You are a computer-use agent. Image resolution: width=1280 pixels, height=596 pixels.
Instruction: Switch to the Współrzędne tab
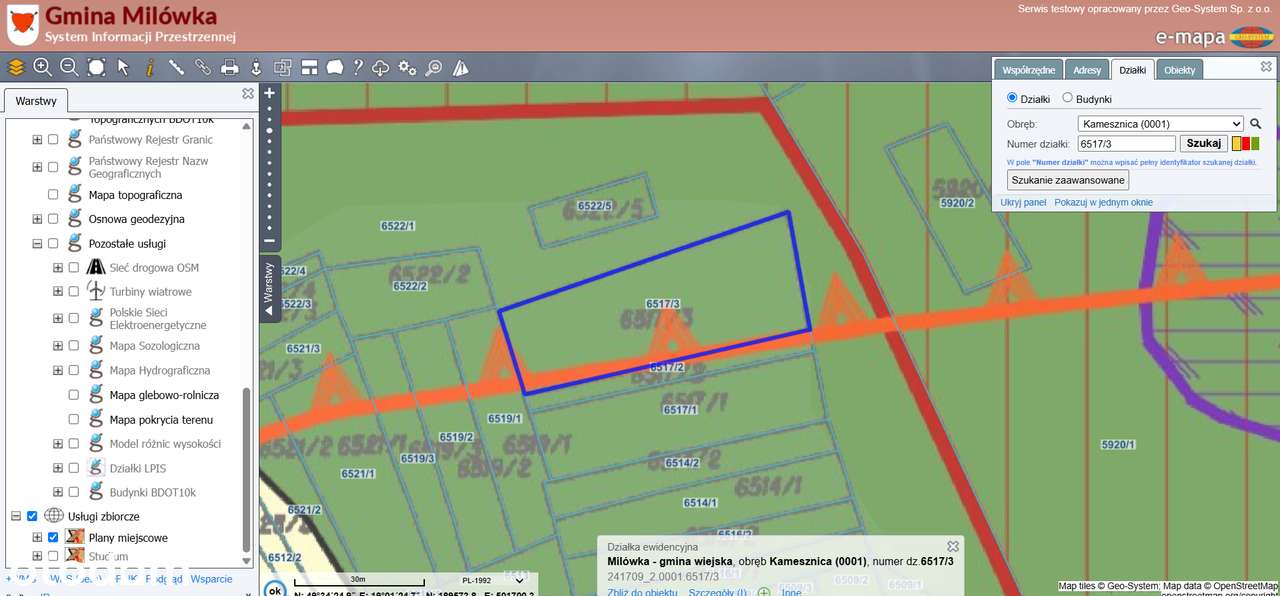coord(1028,70)
